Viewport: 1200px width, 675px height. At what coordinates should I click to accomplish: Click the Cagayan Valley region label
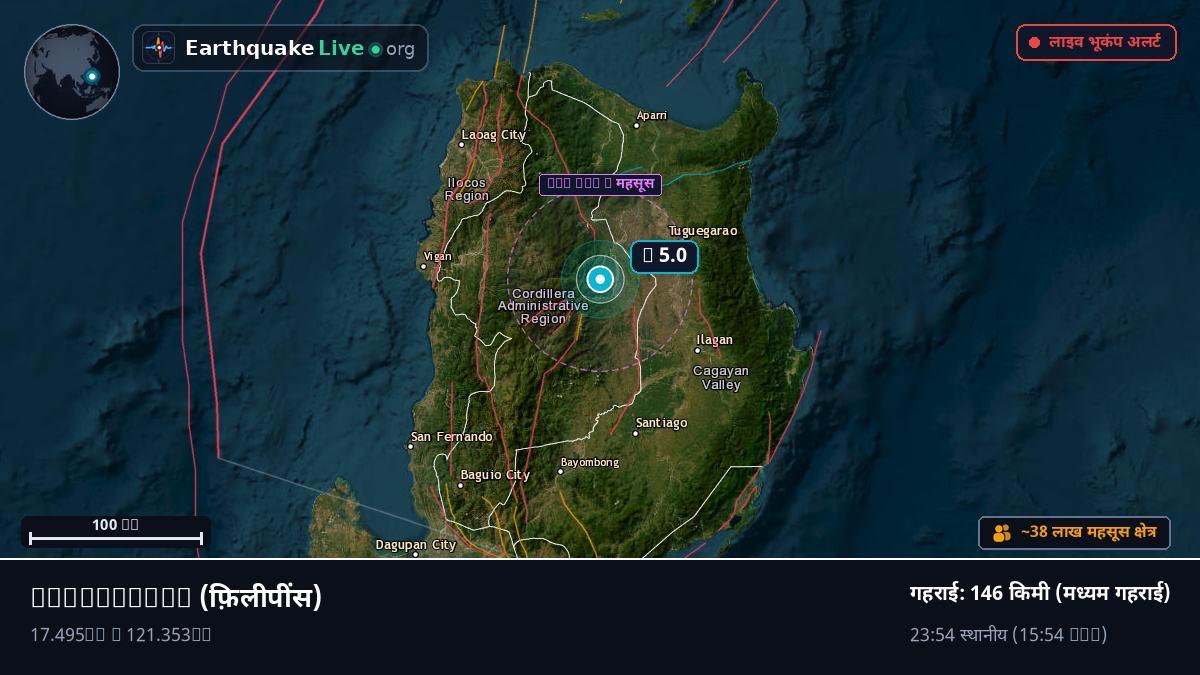pyautogui.click(x=721, y=378)
